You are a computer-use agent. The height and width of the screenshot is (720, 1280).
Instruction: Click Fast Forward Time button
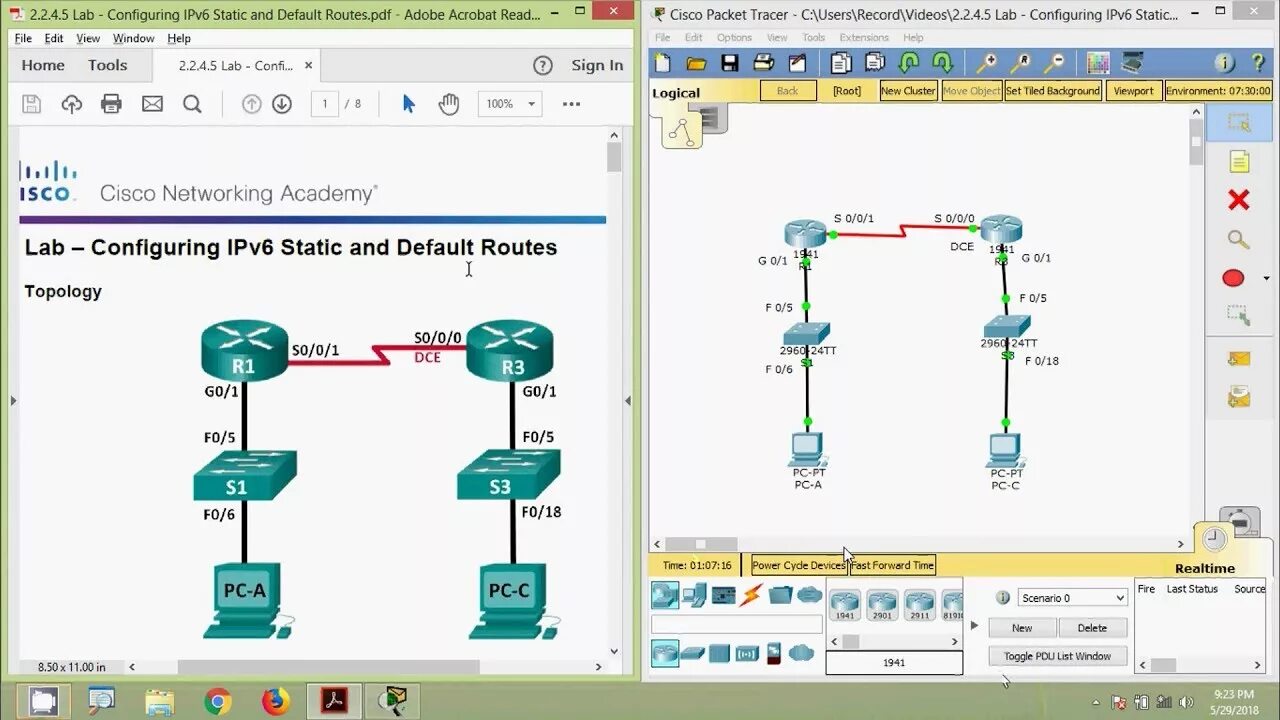point(892,565)
